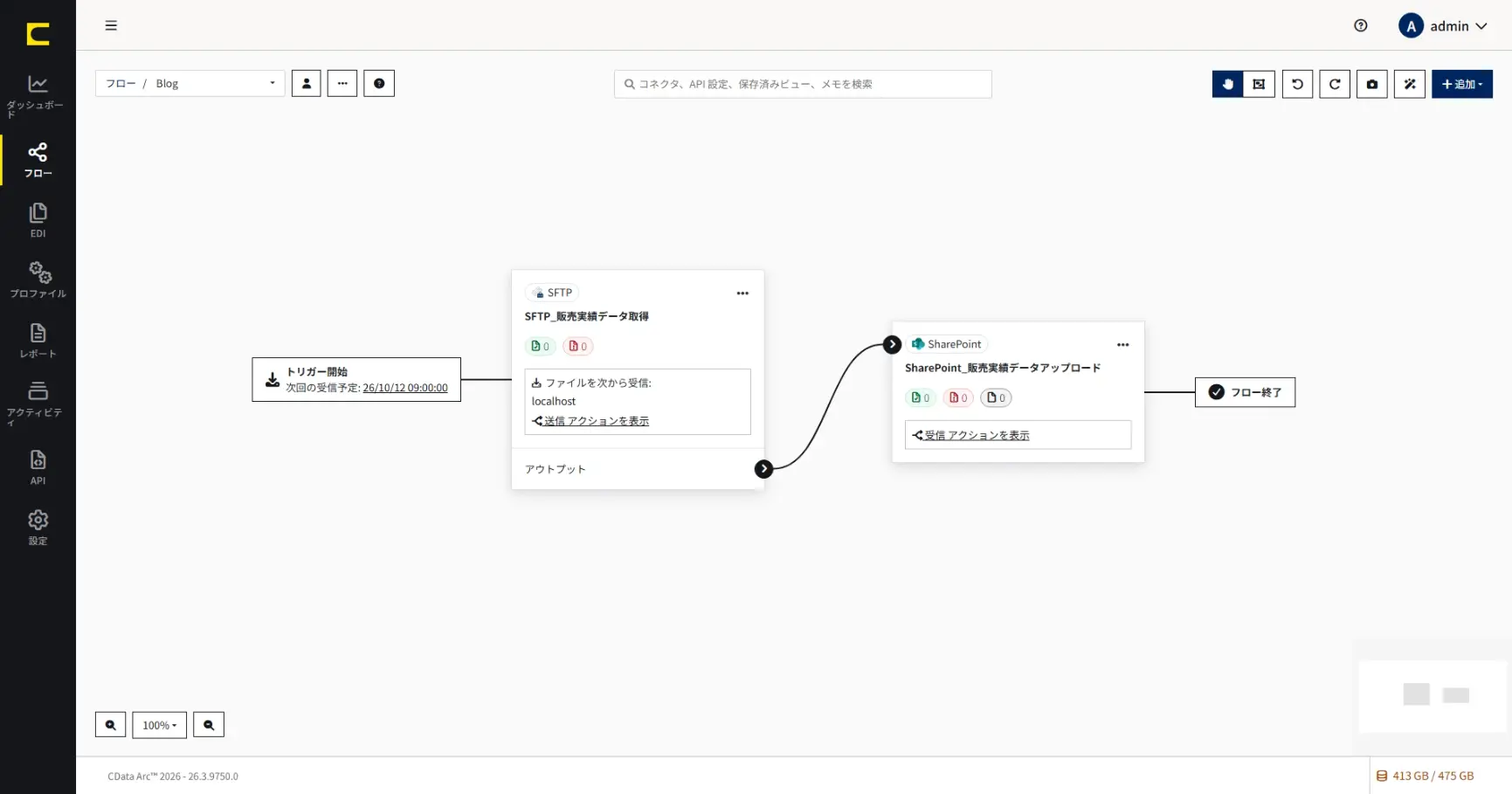Enable the hand pan mode
Image resolution: width=1512 pixels, height=794 pixels.
(1227, 84)
